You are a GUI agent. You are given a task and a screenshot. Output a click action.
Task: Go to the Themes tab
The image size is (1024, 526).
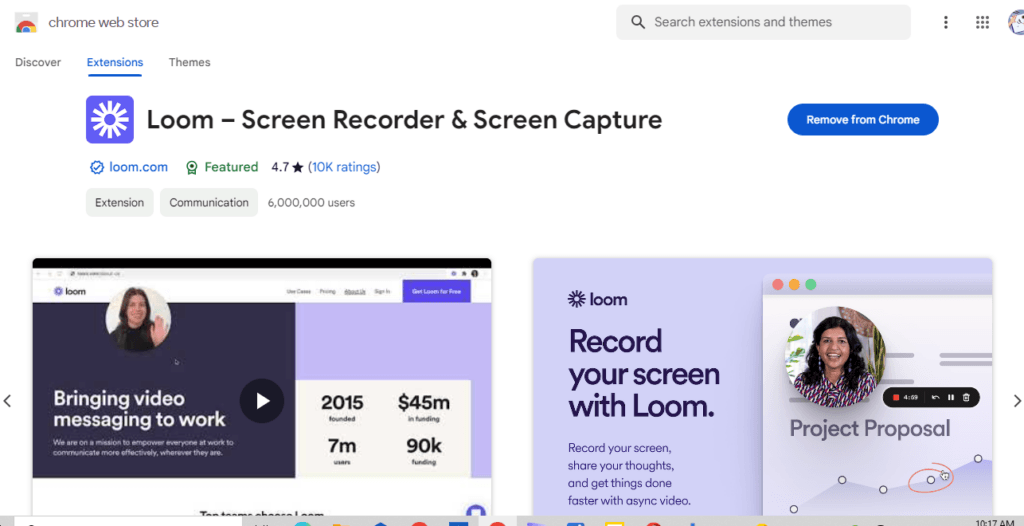point(189,62)
